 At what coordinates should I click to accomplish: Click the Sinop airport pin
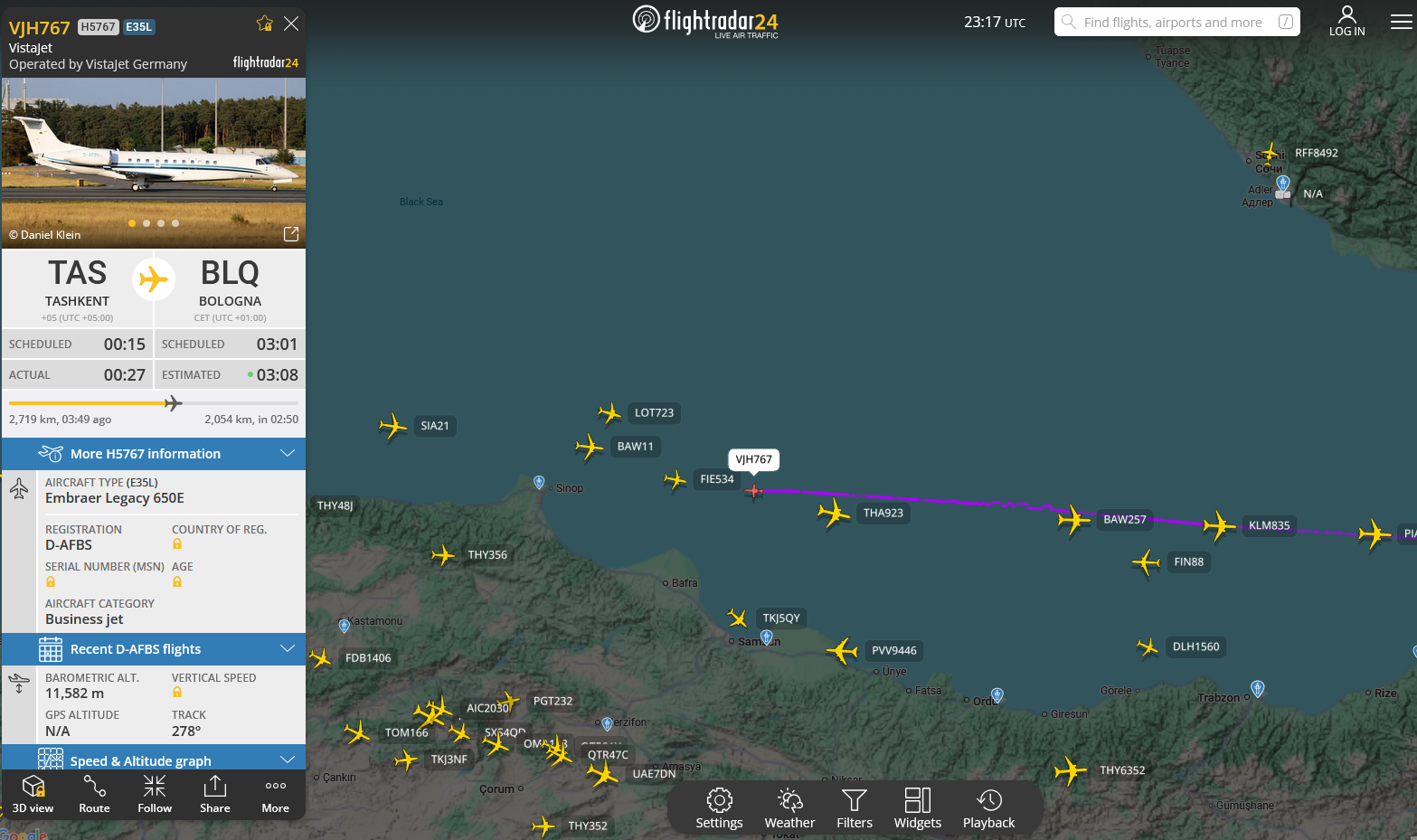(539, 483)
